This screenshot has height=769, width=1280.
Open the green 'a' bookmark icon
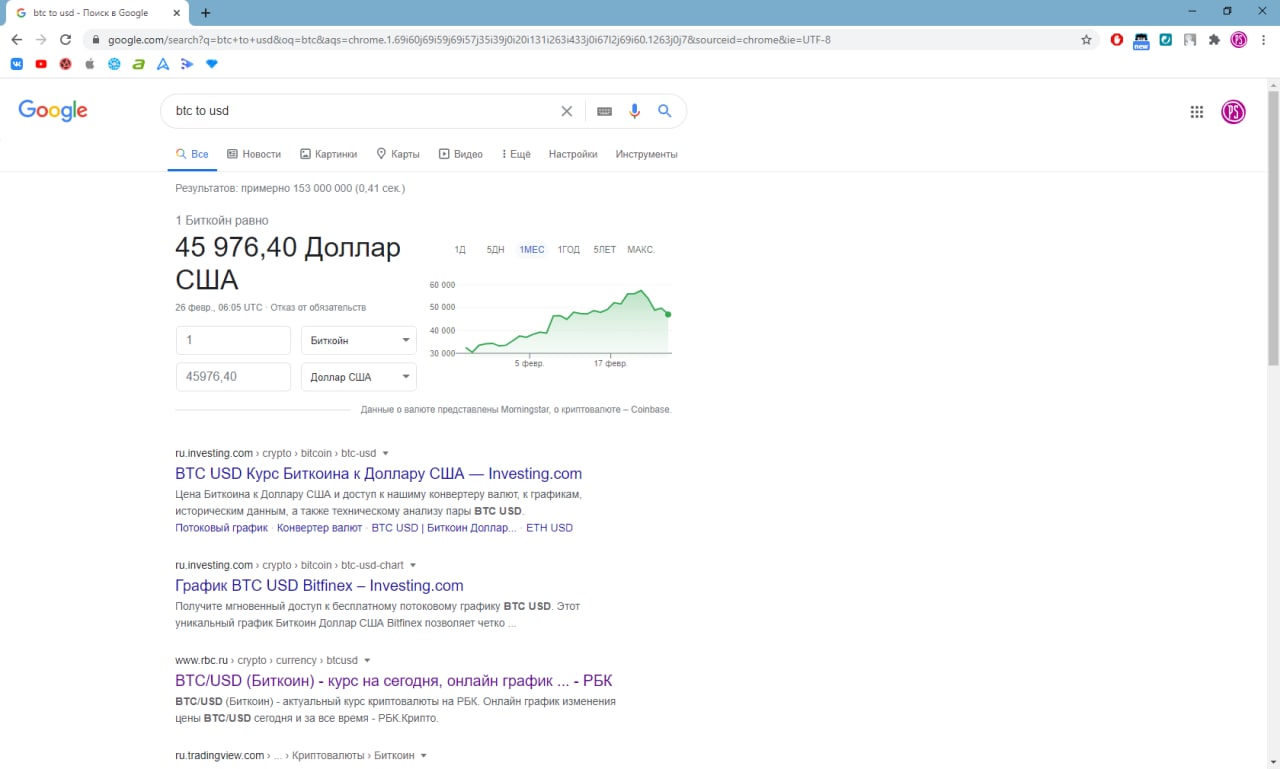(x=138, y=64)
